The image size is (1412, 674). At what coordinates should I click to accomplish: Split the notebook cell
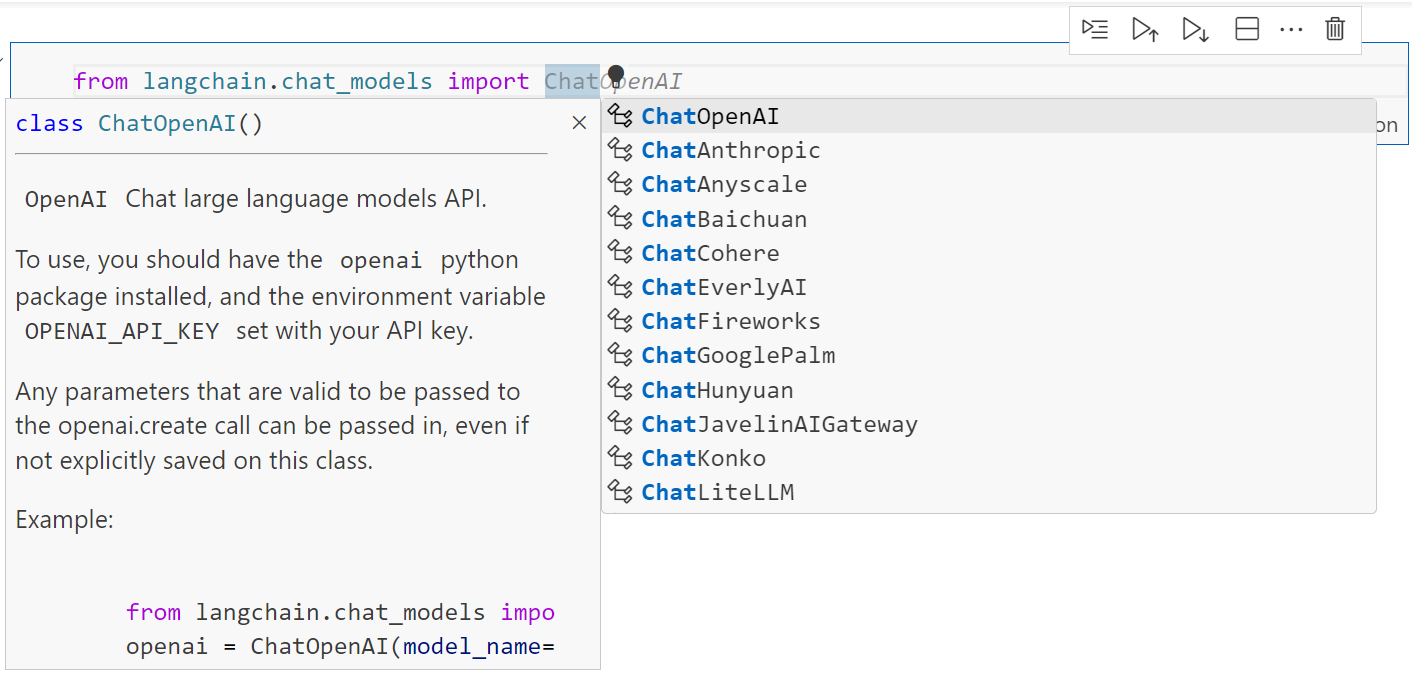click(1247, 30)
